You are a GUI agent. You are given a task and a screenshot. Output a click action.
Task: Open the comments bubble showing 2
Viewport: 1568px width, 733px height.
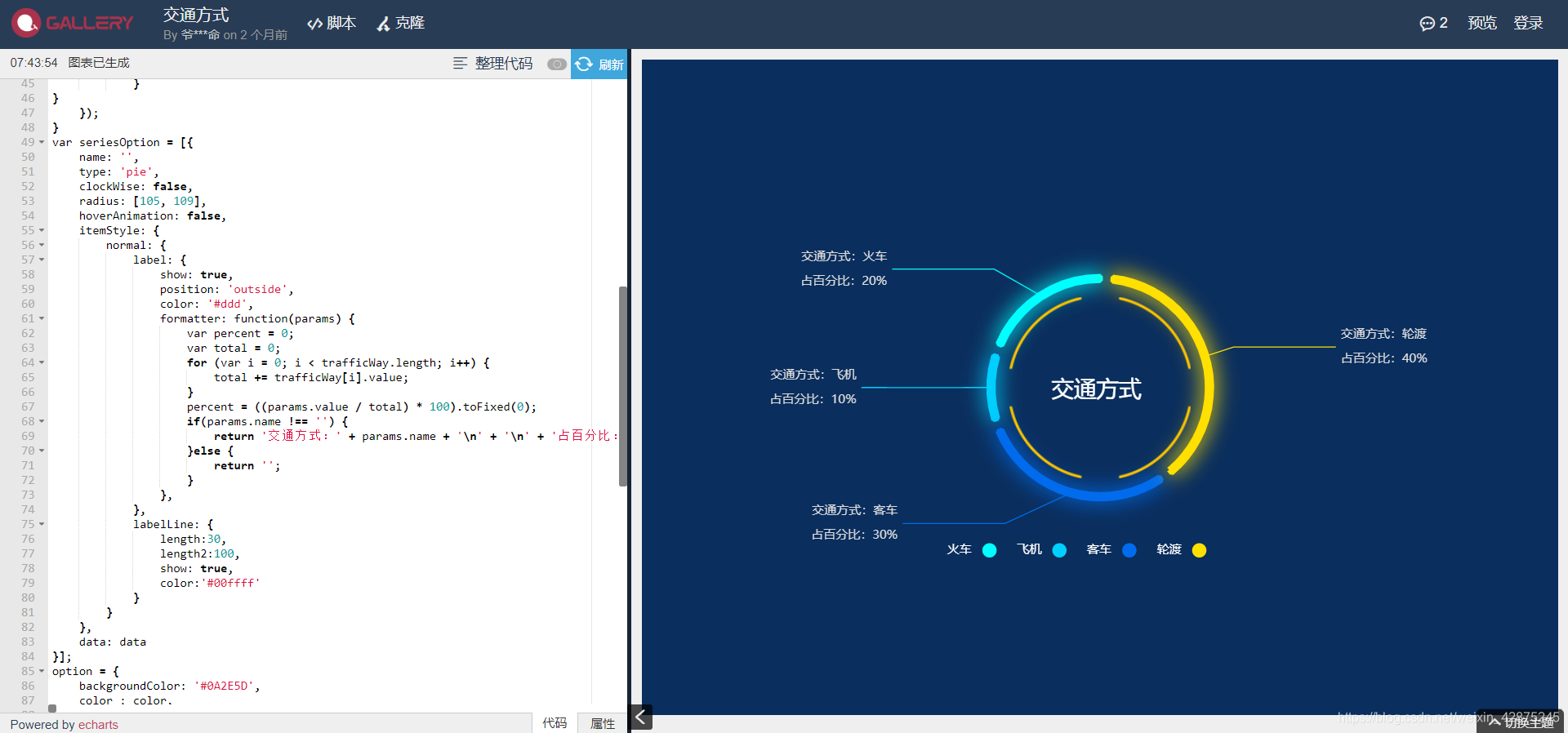coord(1433,23)
